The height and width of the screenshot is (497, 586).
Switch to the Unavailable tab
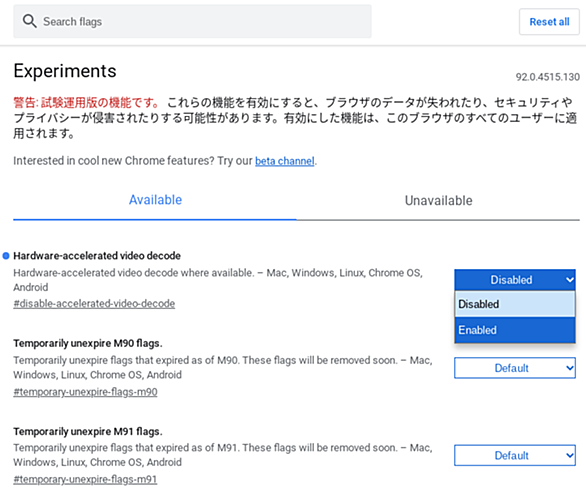click(438, 201)
